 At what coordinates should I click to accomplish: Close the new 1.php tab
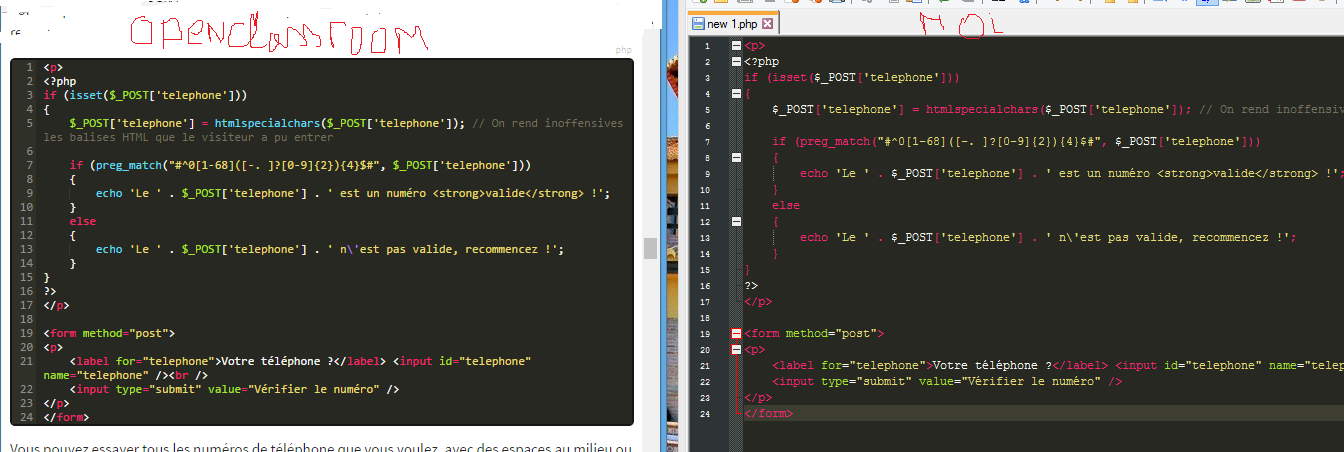(x=767, y=23)
